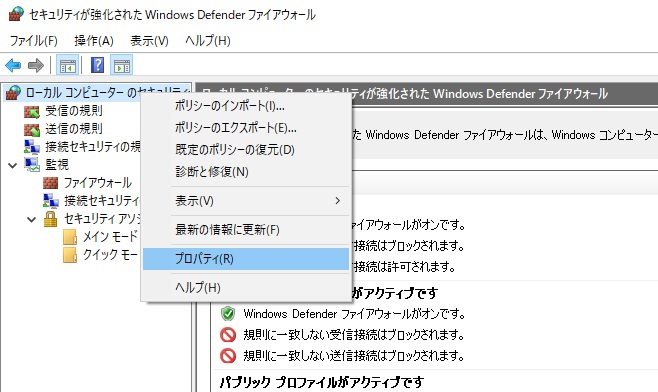
Task: Click the 接続セキュリティの規則 tree icon
Action: 32,147
